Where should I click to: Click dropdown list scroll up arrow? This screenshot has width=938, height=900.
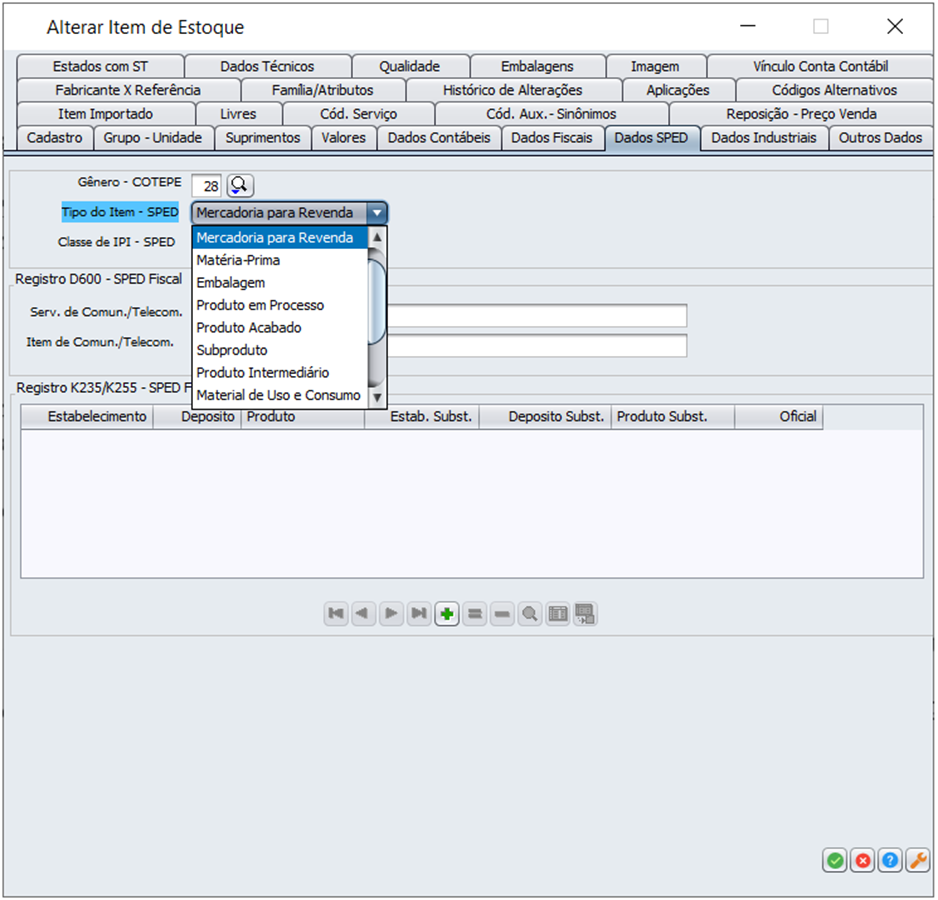pos(377,238)
